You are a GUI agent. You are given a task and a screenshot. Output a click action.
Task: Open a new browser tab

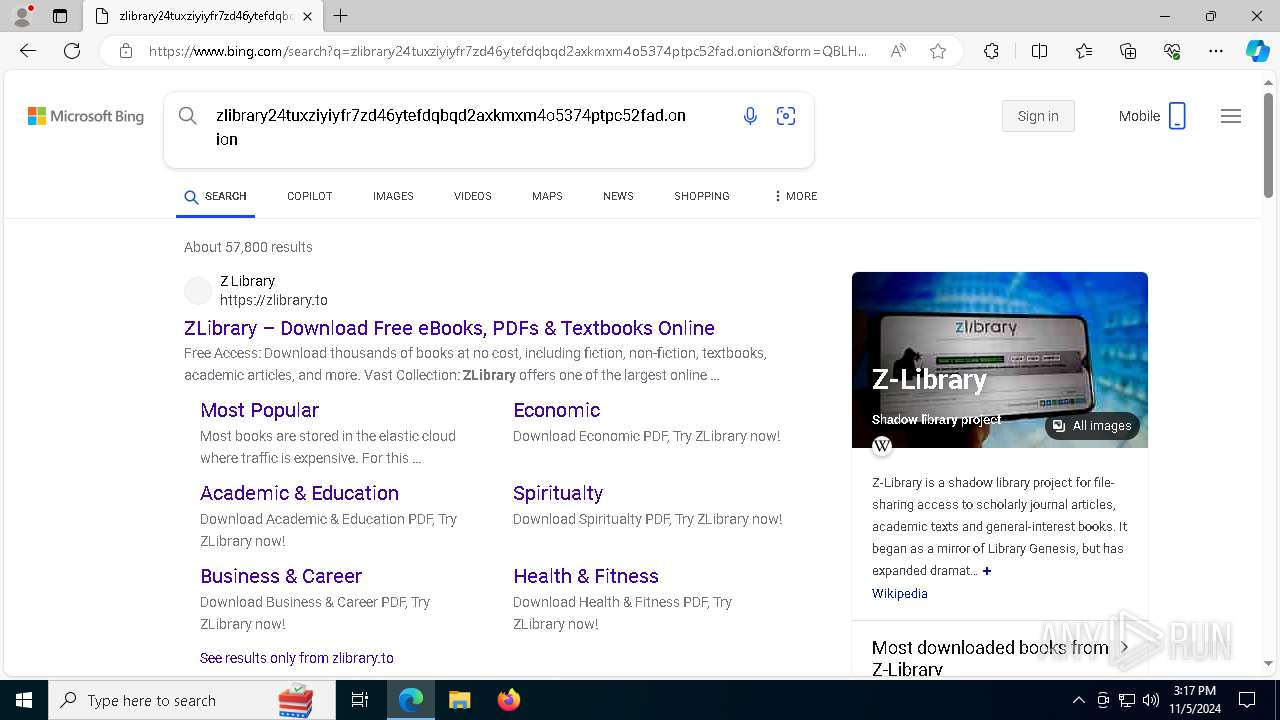(340, 16)
